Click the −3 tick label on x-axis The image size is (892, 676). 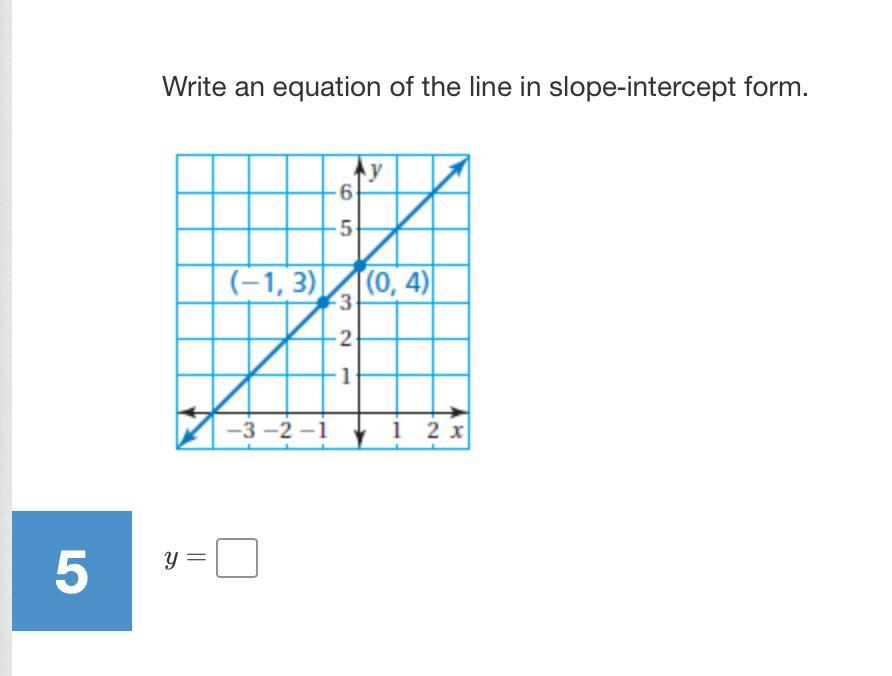point(241,431)
